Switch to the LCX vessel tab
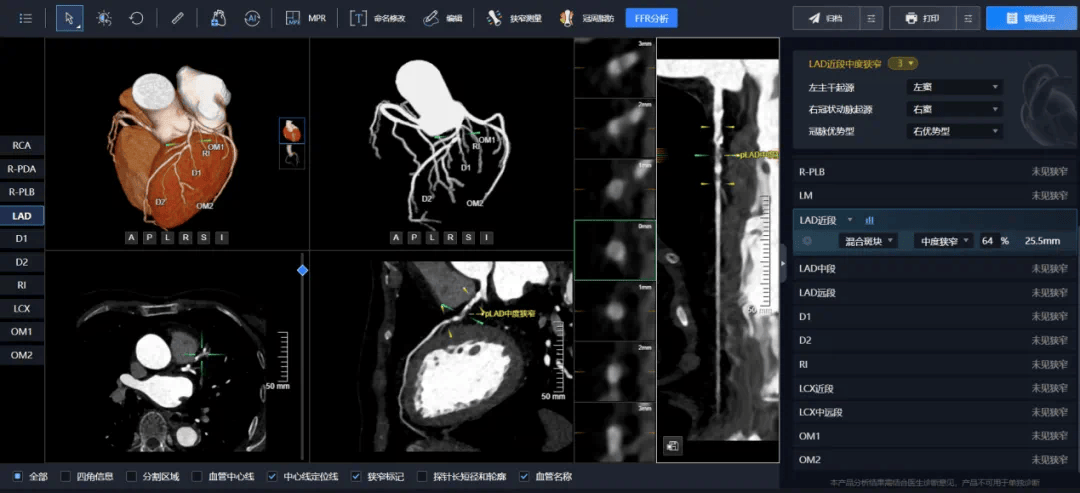 pos(22,309)
